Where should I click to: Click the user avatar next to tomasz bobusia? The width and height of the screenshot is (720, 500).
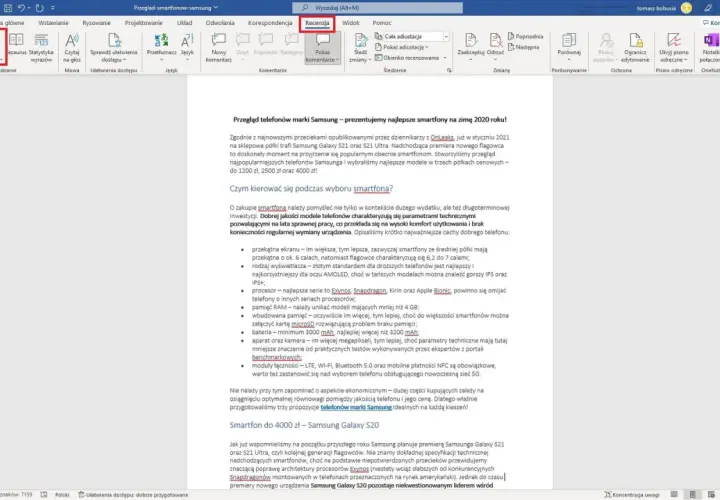[x=686, y=8]
